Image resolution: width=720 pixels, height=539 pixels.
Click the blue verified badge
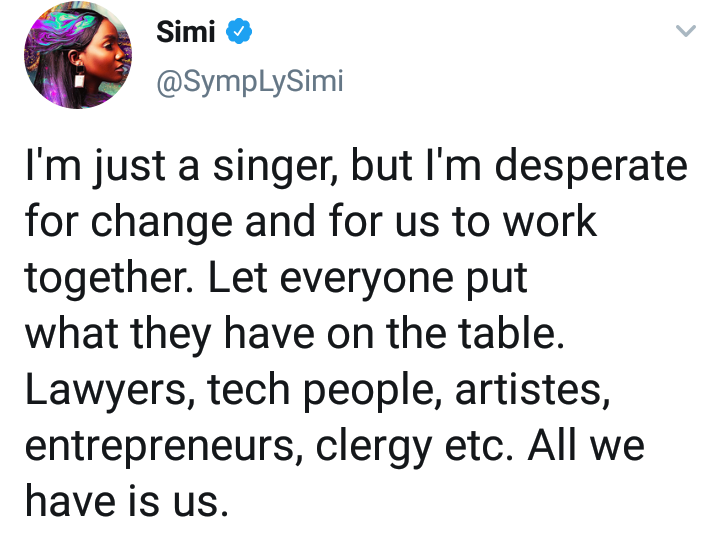tap(238, 31)
